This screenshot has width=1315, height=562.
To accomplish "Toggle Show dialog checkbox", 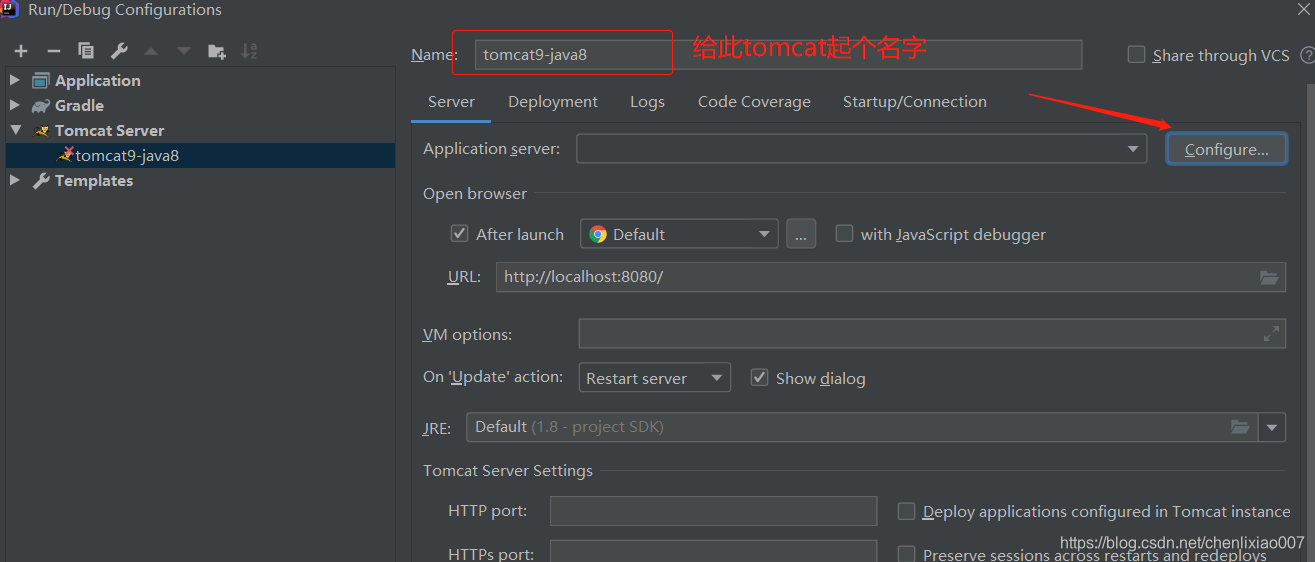I will (x=759, y=378).
